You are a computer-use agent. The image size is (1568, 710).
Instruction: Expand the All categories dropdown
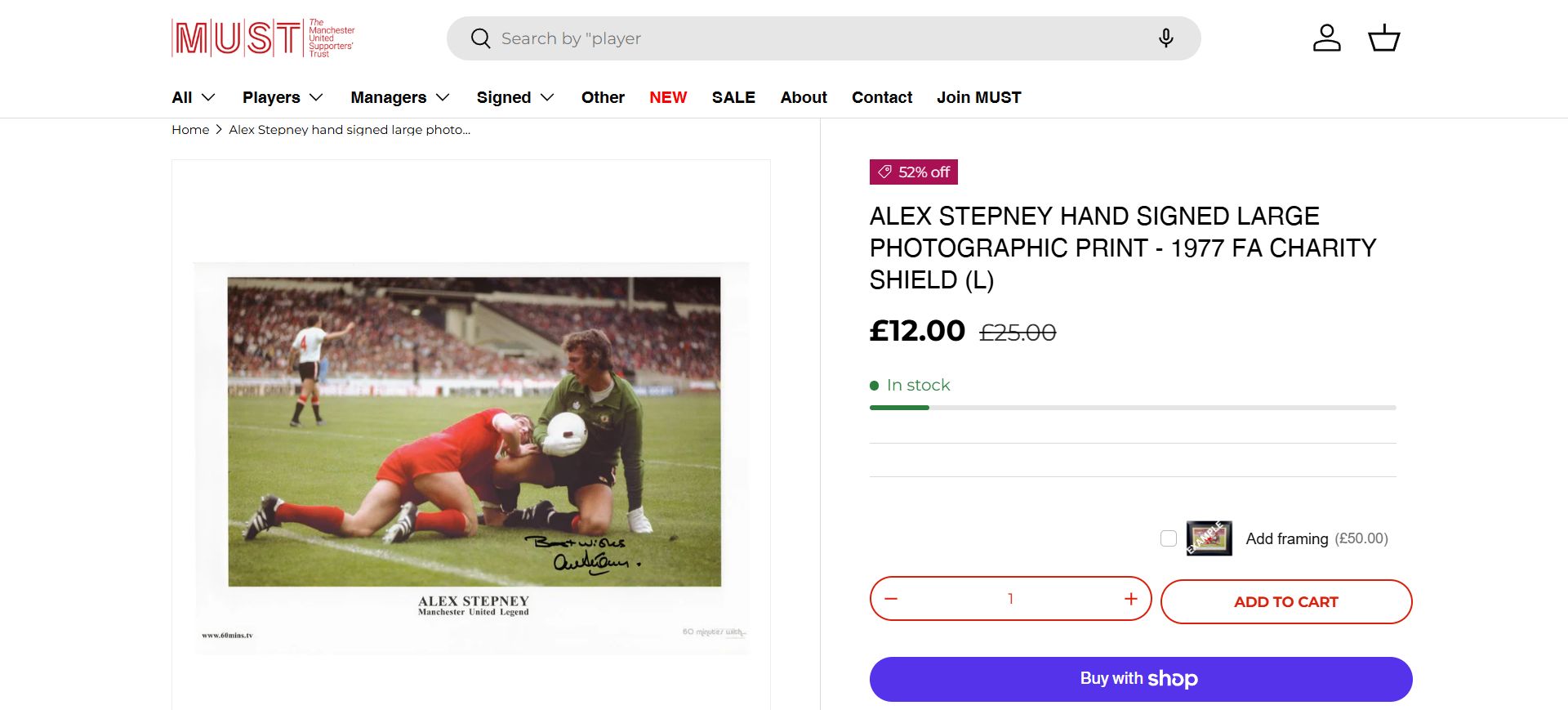coord(194,97)
